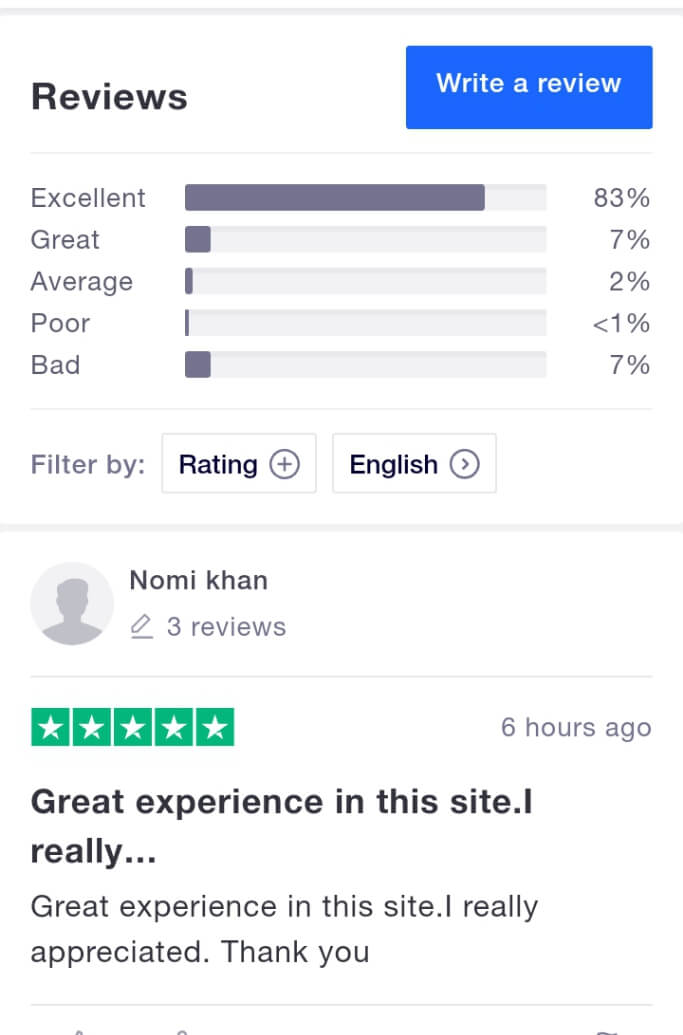Open Nomi khan reviewer name link
683x1035 pixels.
[199, 580]
